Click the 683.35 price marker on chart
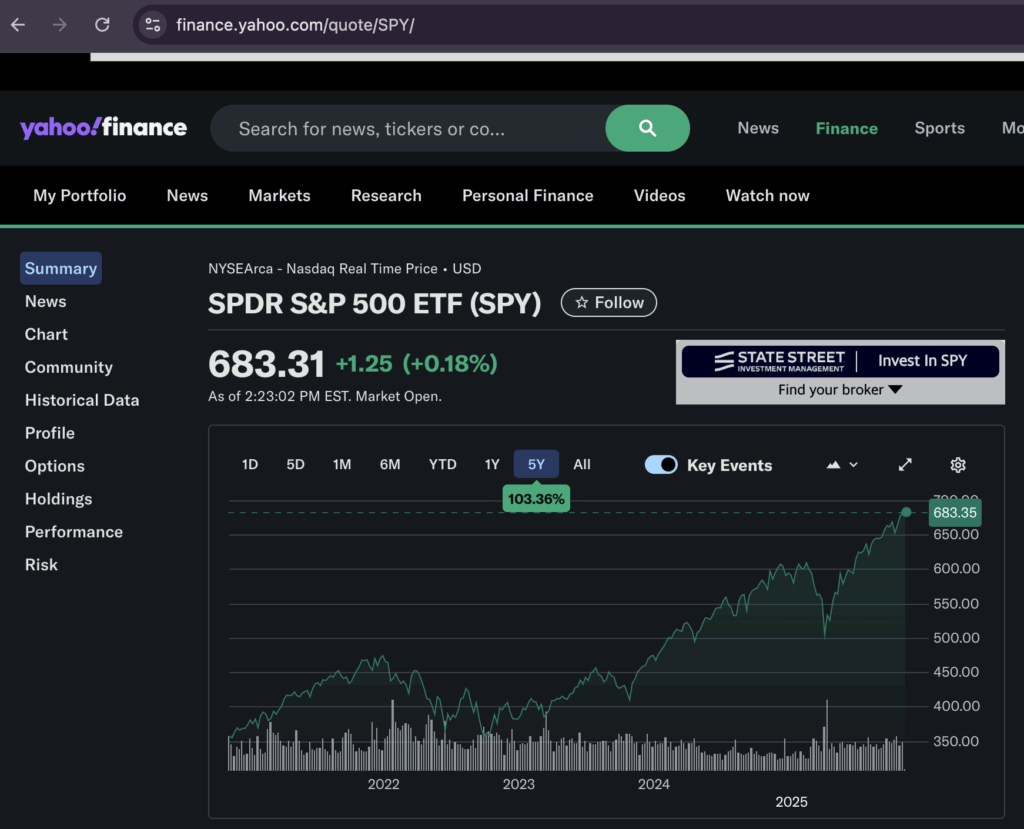Image resolution: width=1024 pixels, height=829 pixels. tap(954, 513)
